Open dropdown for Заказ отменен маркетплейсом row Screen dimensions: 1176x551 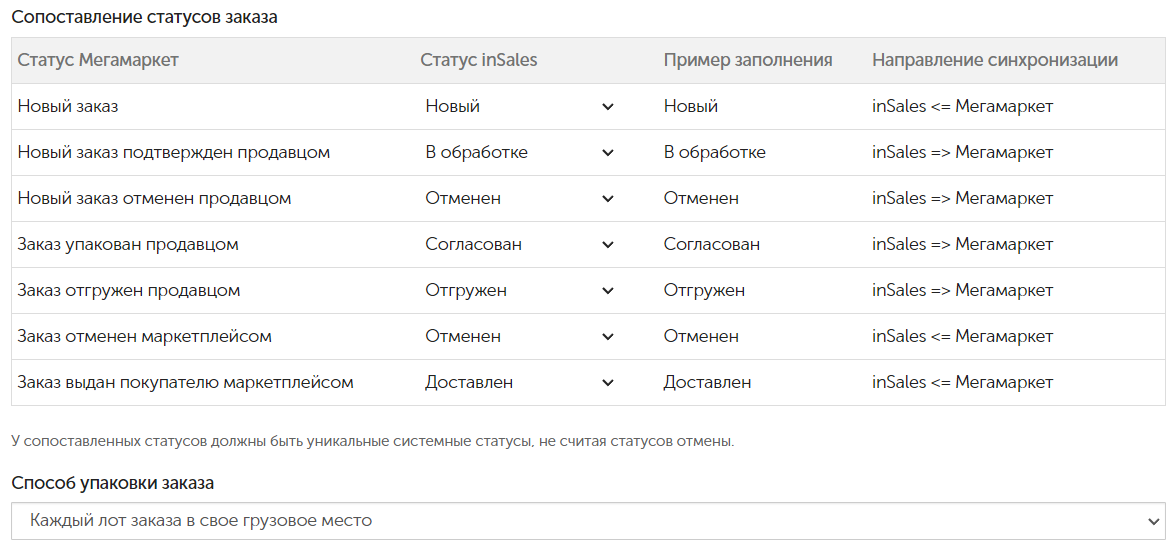(x=519, y=337)
